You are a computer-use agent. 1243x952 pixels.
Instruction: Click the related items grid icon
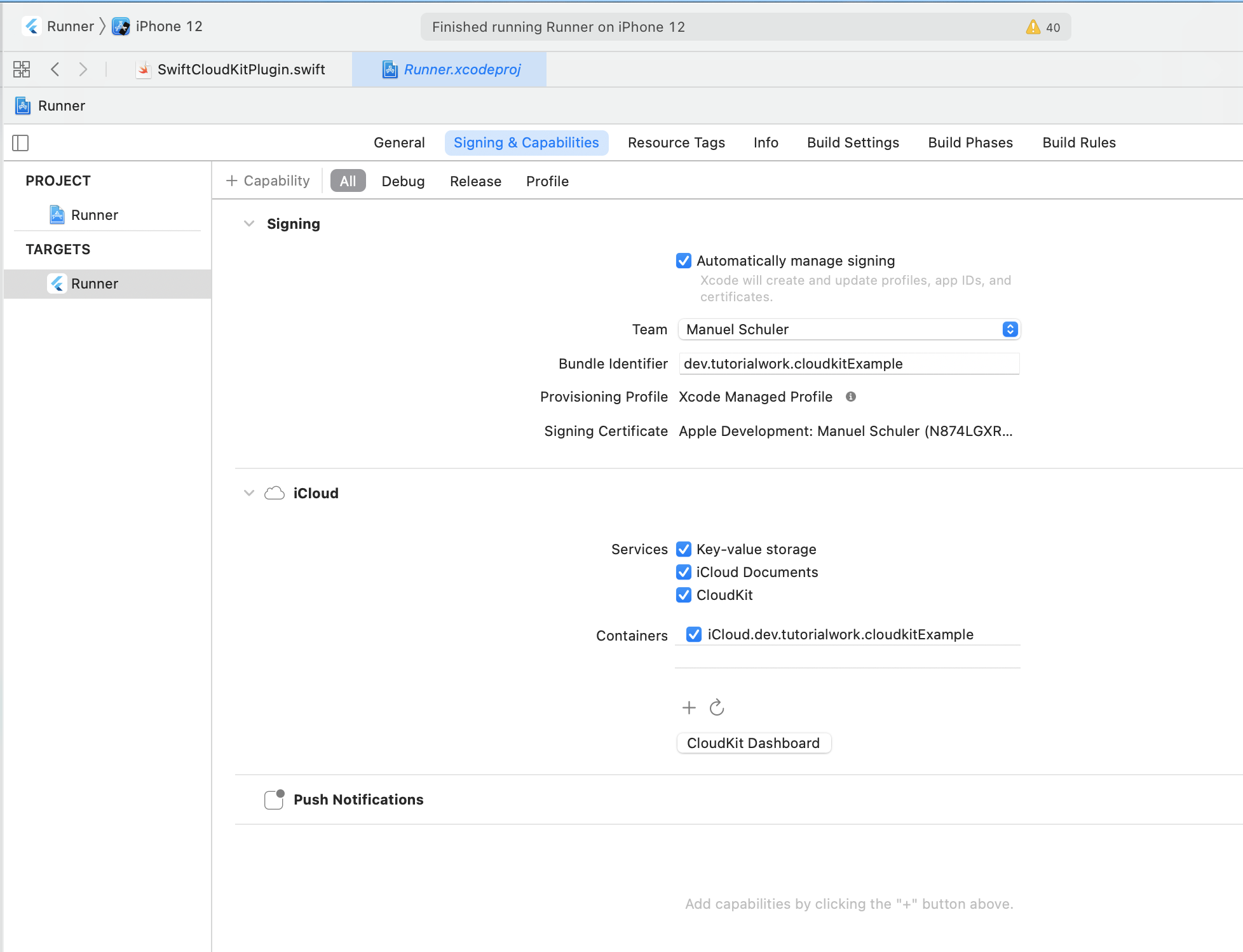pos(22,69)
